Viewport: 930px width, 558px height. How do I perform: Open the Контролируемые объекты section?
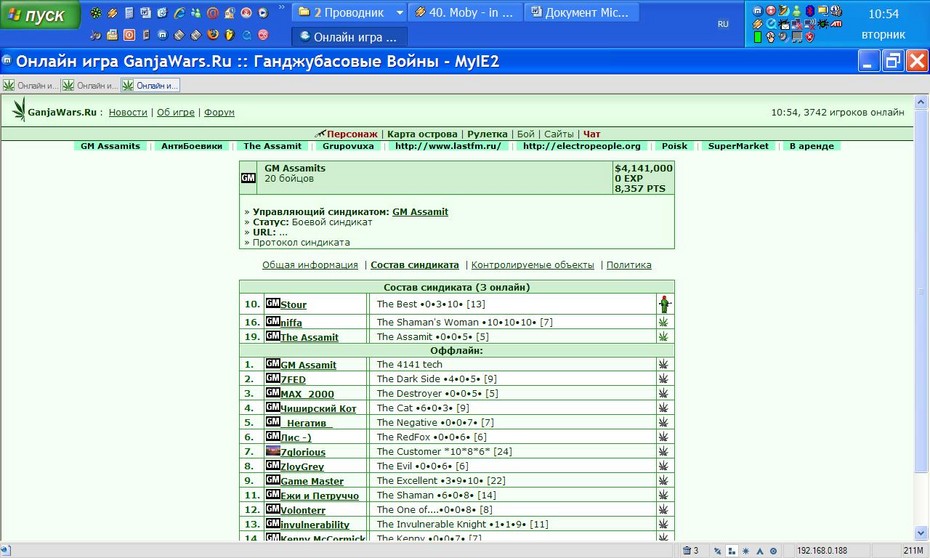coord(532,265)
